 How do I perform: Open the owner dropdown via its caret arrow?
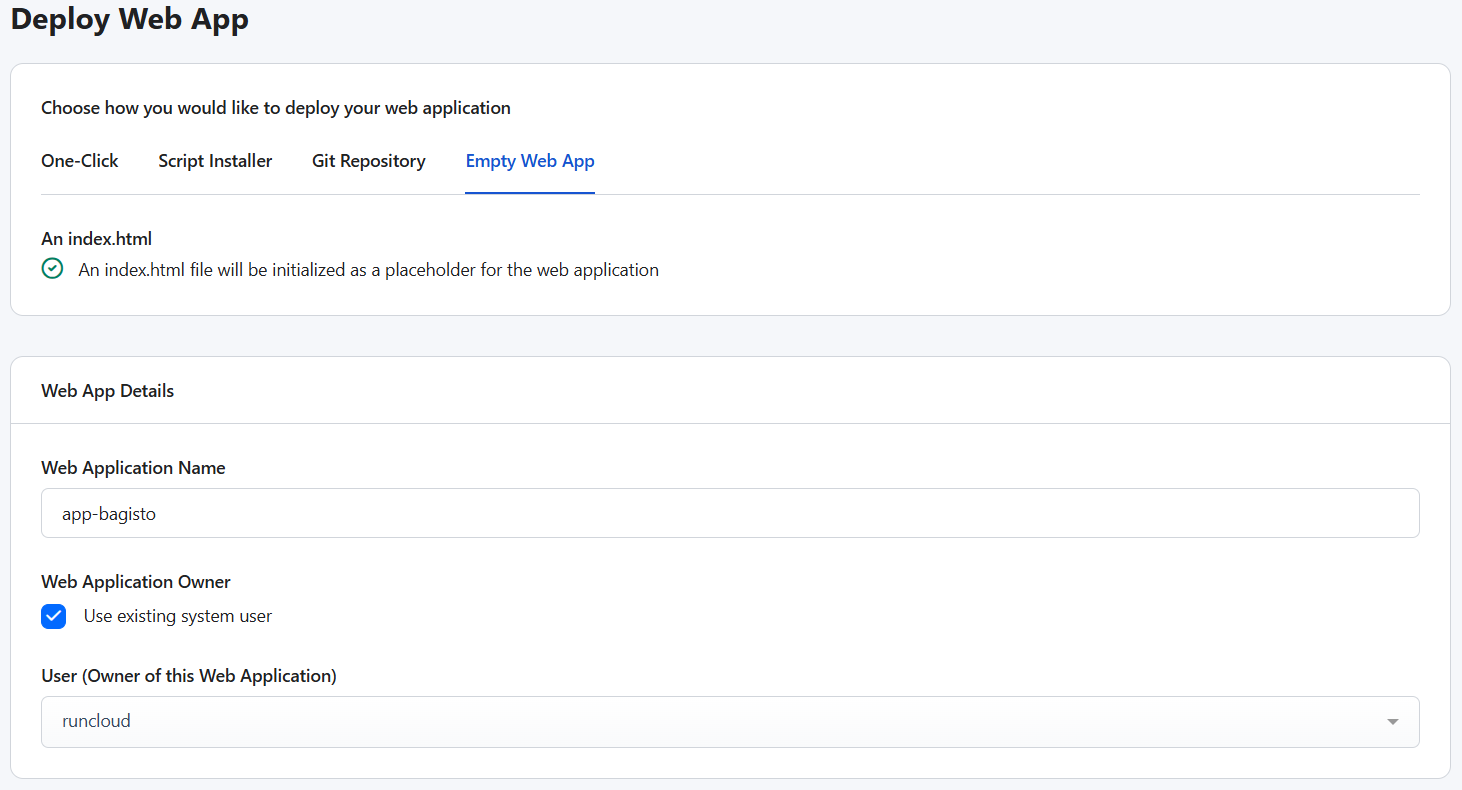coord(1392,722)
